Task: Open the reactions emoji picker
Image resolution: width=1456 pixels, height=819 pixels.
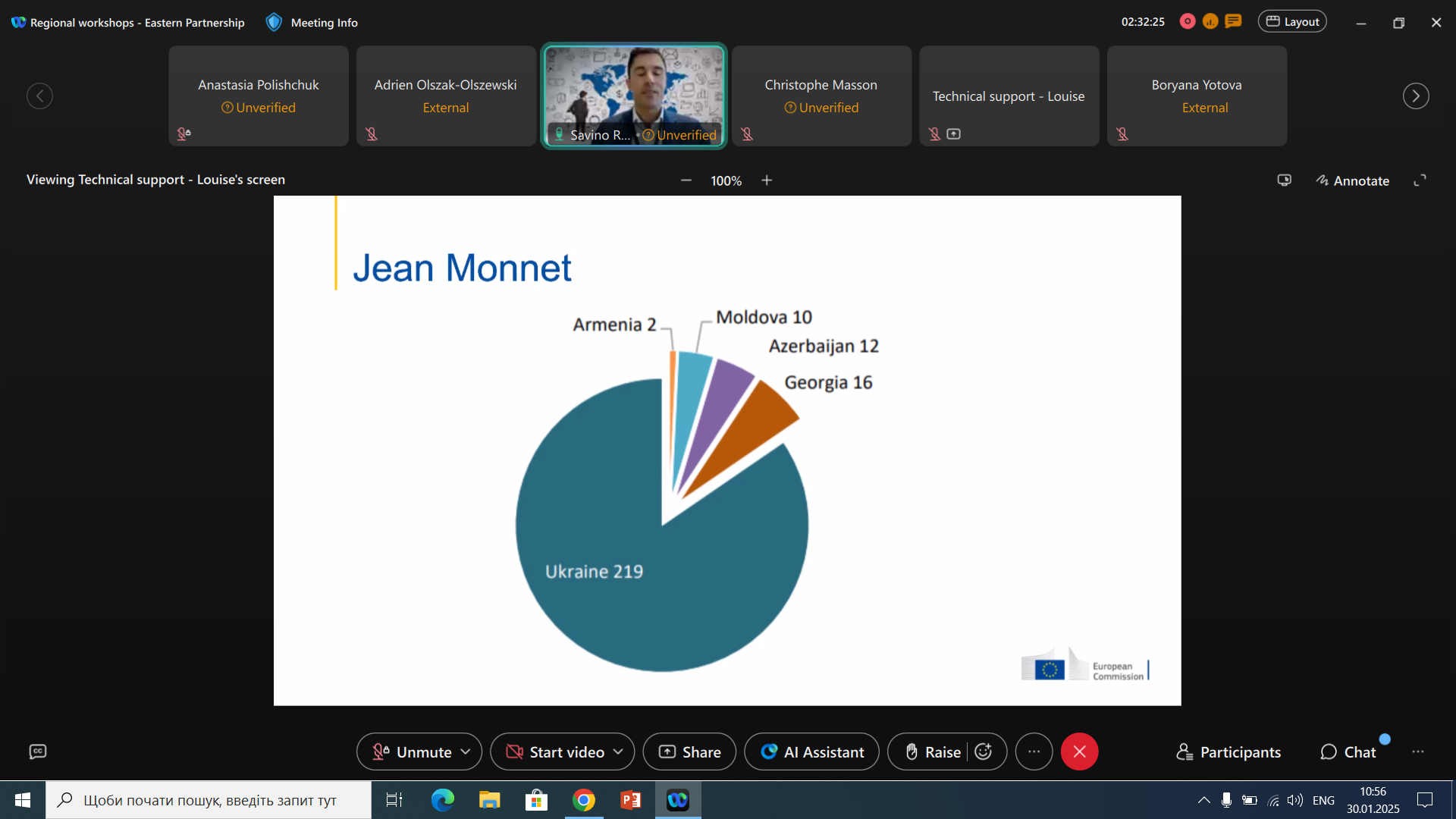Action: point(984,752)
